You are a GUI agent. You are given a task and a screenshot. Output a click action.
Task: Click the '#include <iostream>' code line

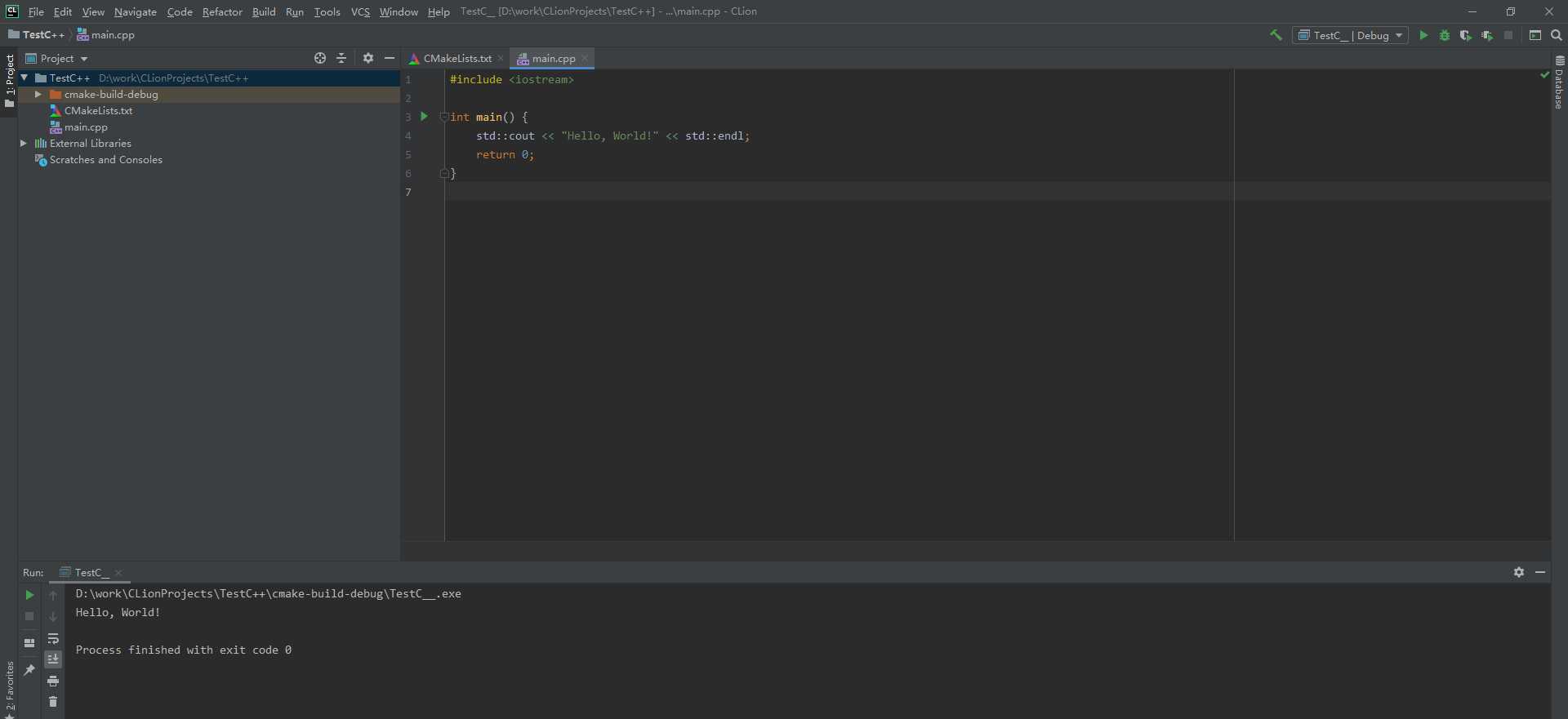(512, 79)
